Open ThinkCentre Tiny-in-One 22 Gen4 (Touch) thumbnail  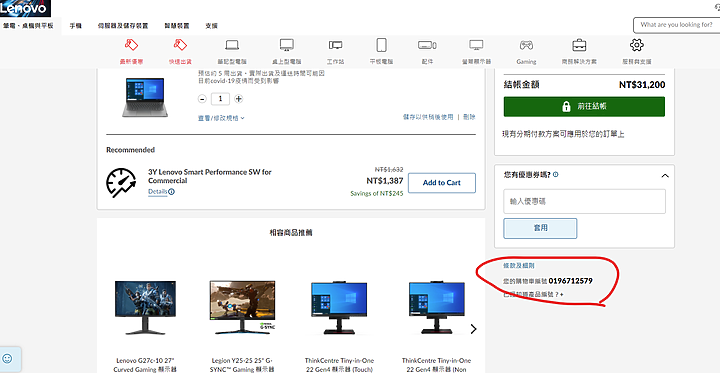pos(339,307)
